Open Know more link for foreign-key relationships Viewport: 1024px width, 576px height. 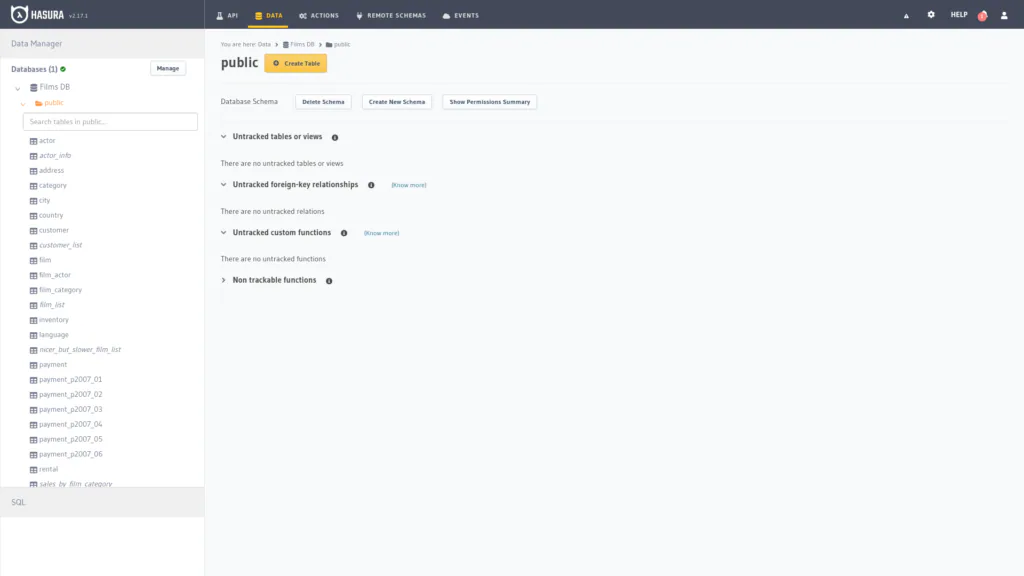tap(409, 185)
